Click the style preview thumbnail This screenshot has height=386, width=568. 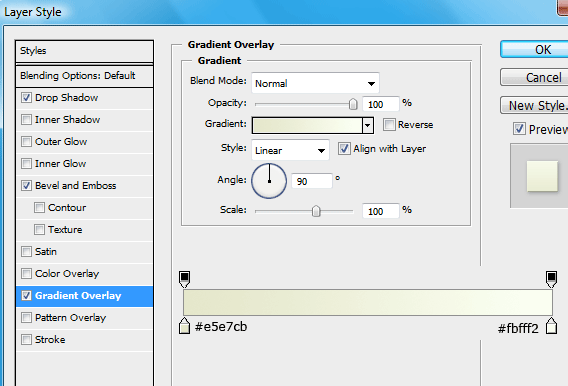pos(542,176)
